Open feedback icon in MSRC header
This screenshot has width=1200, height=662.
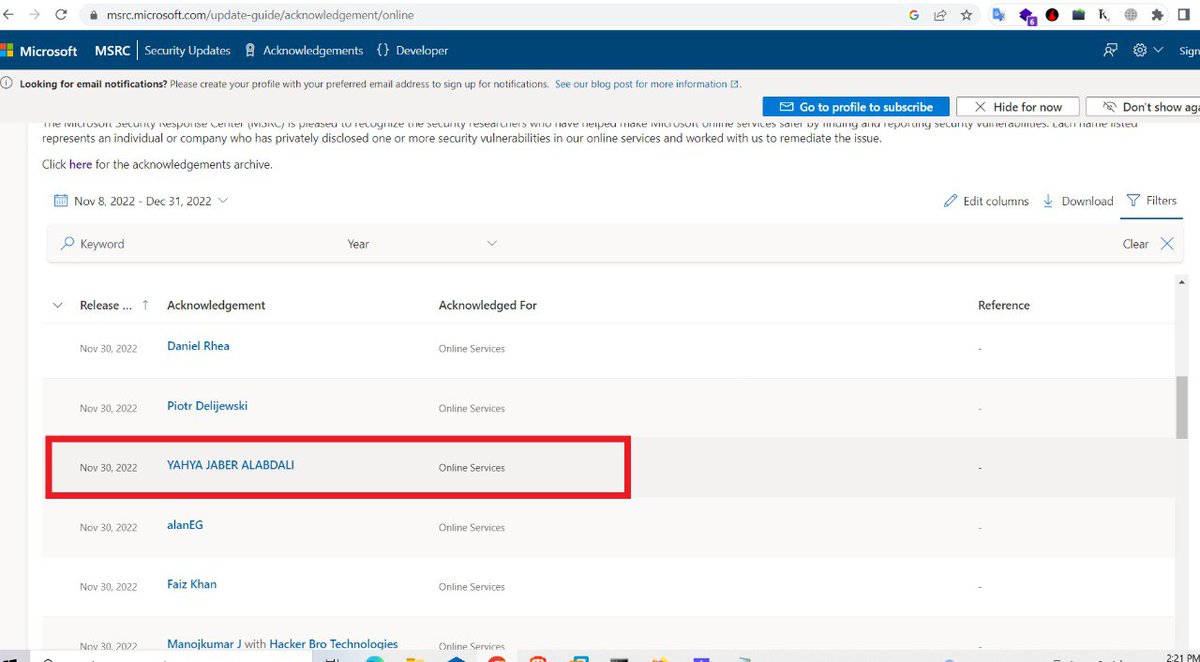pyautogui.click(x=1110, y=50)
